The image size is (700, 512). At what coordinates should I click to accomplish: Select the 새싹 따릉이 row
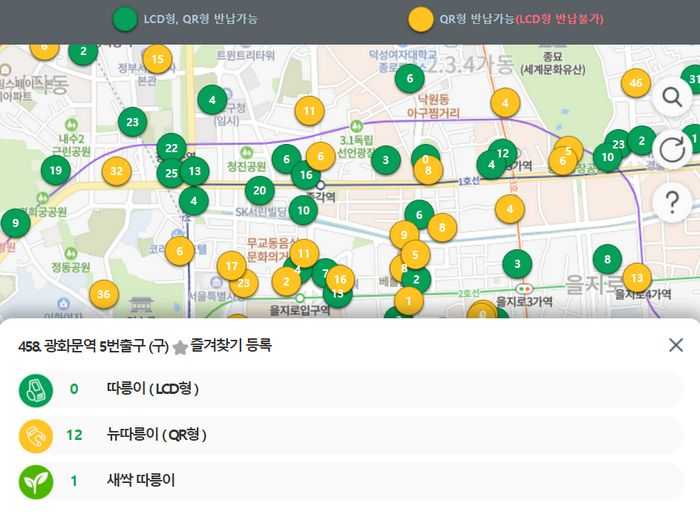(x=350, y=481)
